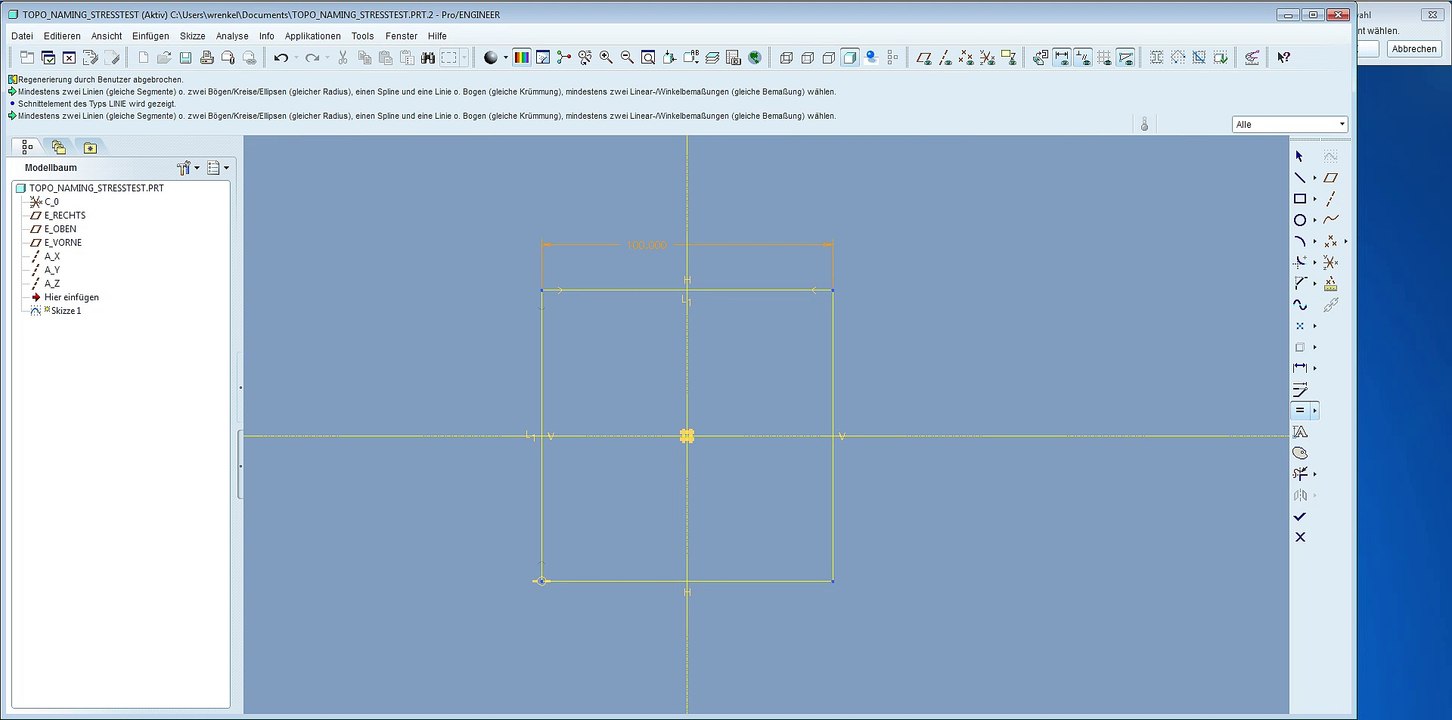This screenshot has height=720, width=1452.
Task: Open the Fenster menu
Action: click(x=401, y=36)
